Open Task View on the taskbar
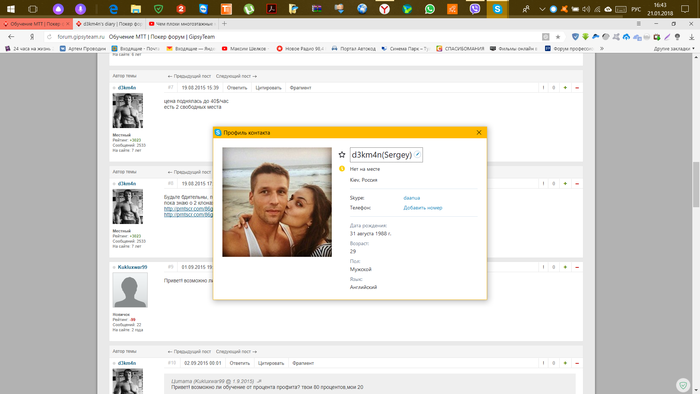Image resolution: width=700 pixels, height=394 pixels. coord(33,9)
